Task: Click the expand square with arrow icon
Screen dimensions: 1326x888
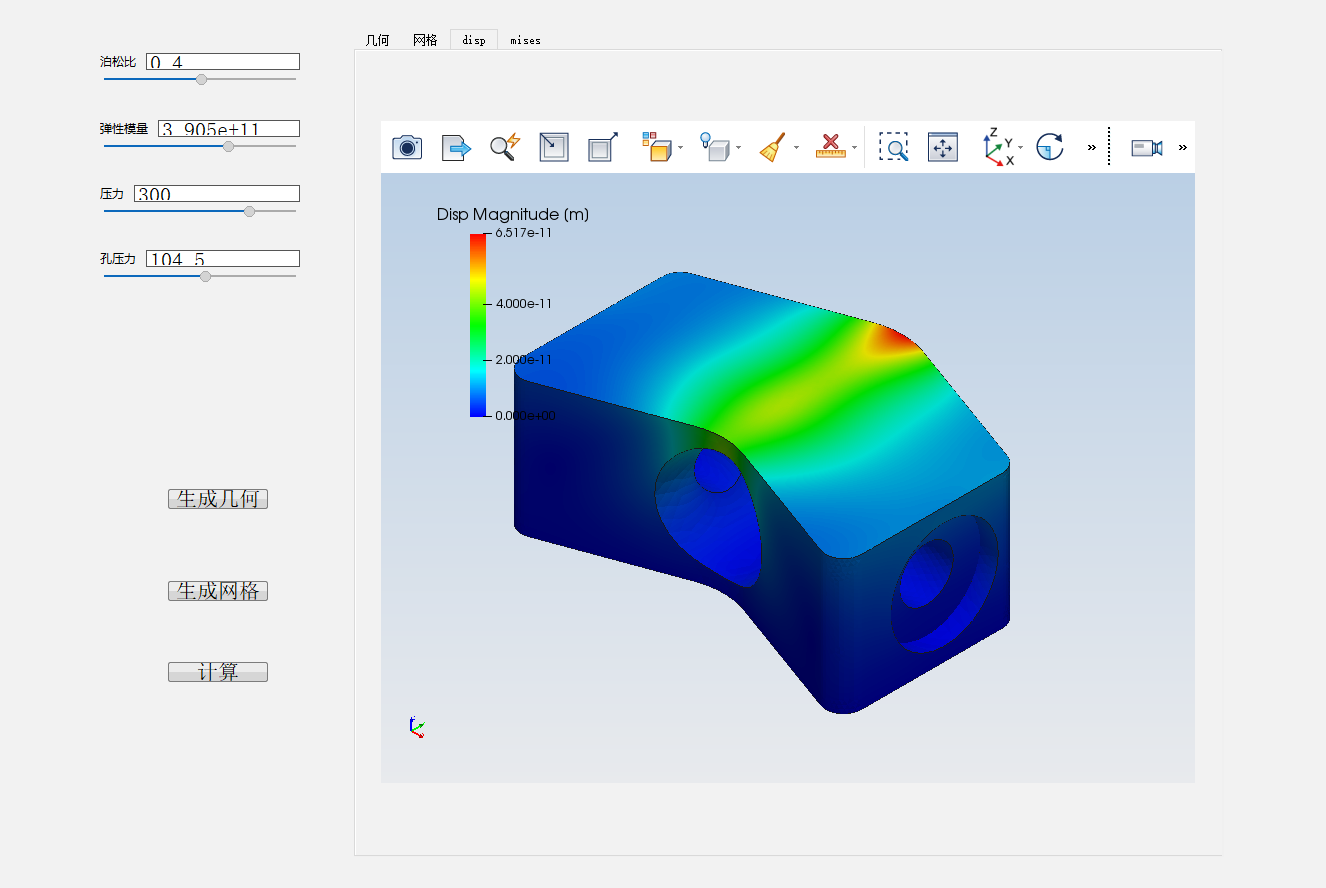Action: tap(603, 148)
